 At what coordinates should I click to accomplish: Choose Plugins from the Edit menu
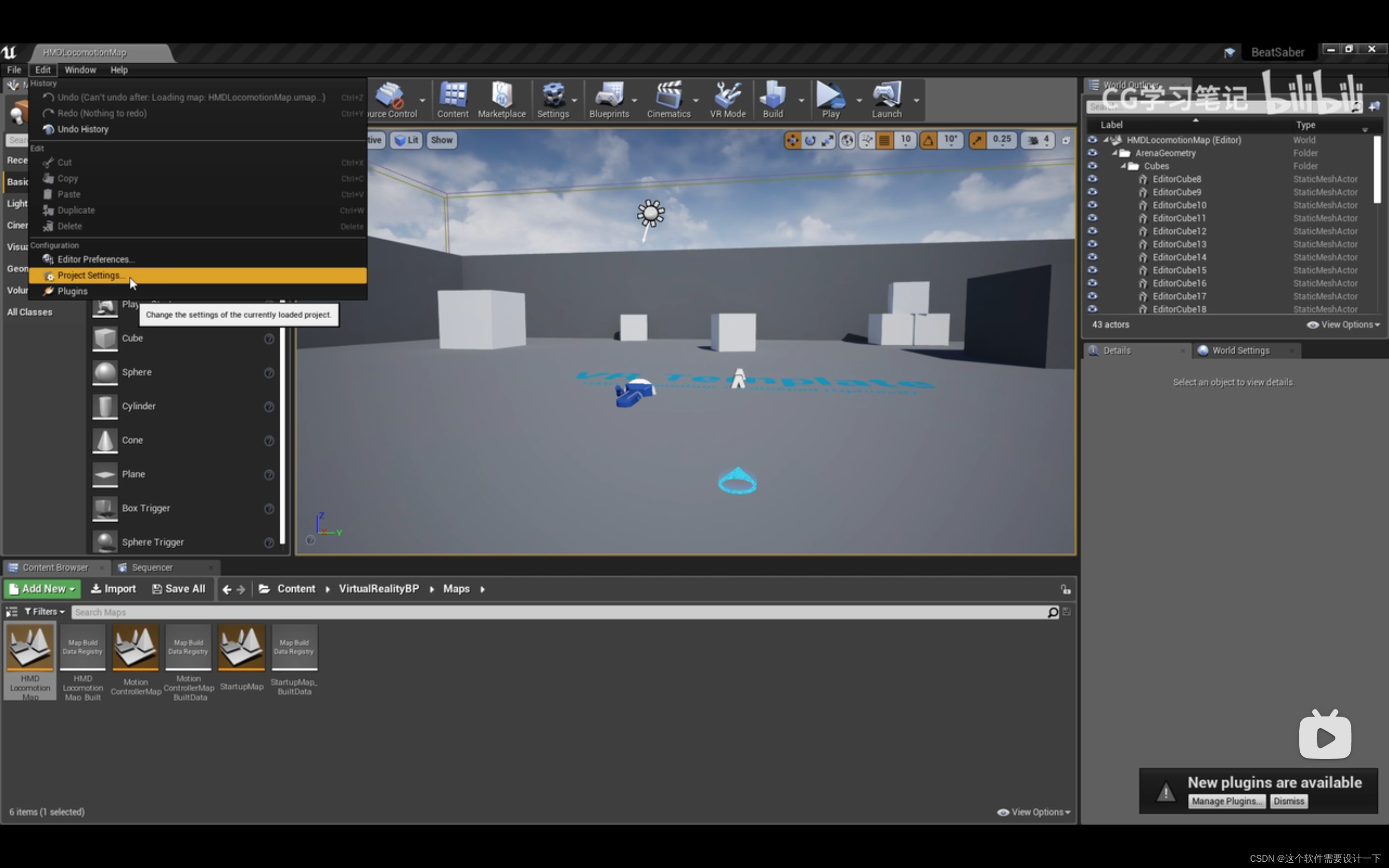72,291
